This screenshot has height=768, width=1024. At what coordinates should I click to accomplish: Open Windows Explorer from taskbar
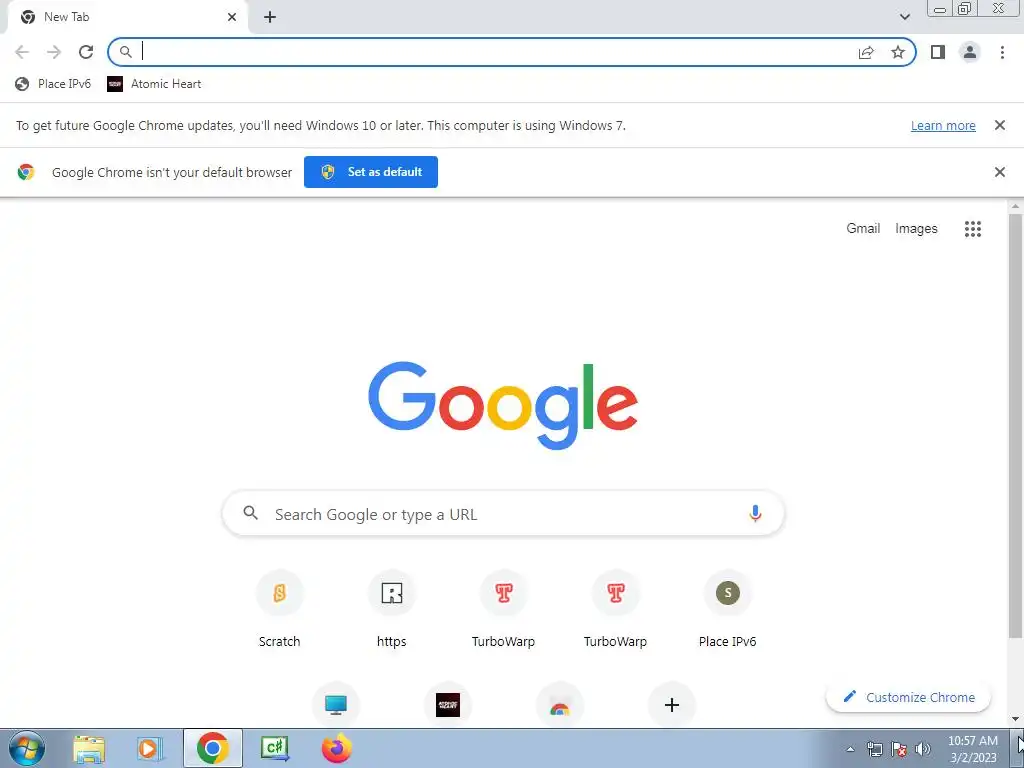[x=89, y=748]
